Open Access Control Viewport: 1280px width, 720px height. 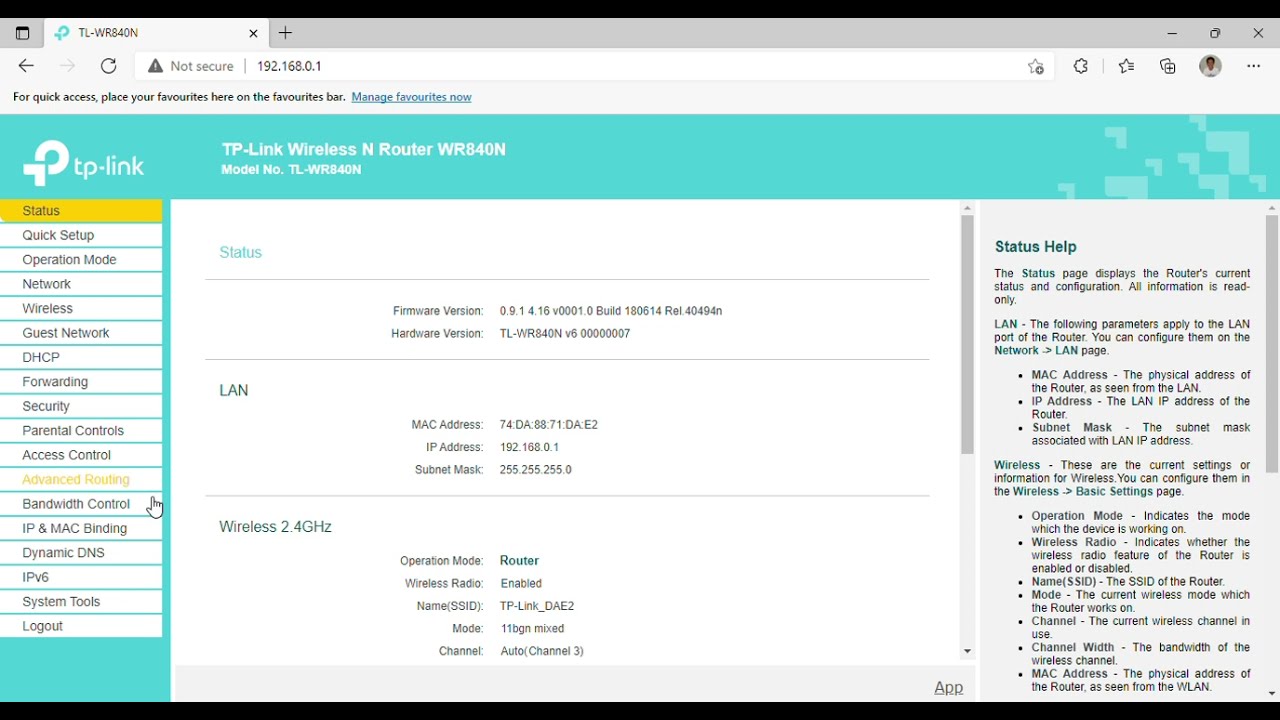pyautogui.click(x=82, y=456)
